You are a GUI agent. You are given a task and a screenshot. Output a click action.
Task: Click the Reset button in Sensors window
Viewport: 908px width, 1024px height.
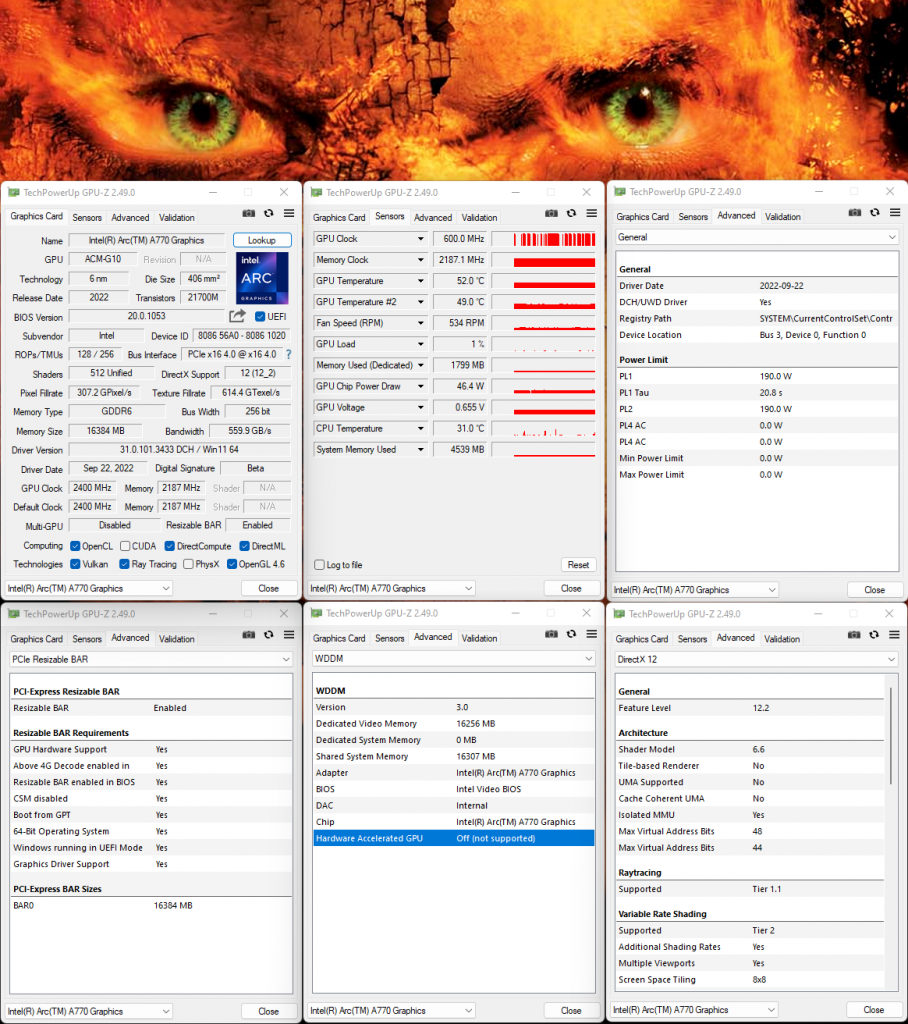[578, 565]
